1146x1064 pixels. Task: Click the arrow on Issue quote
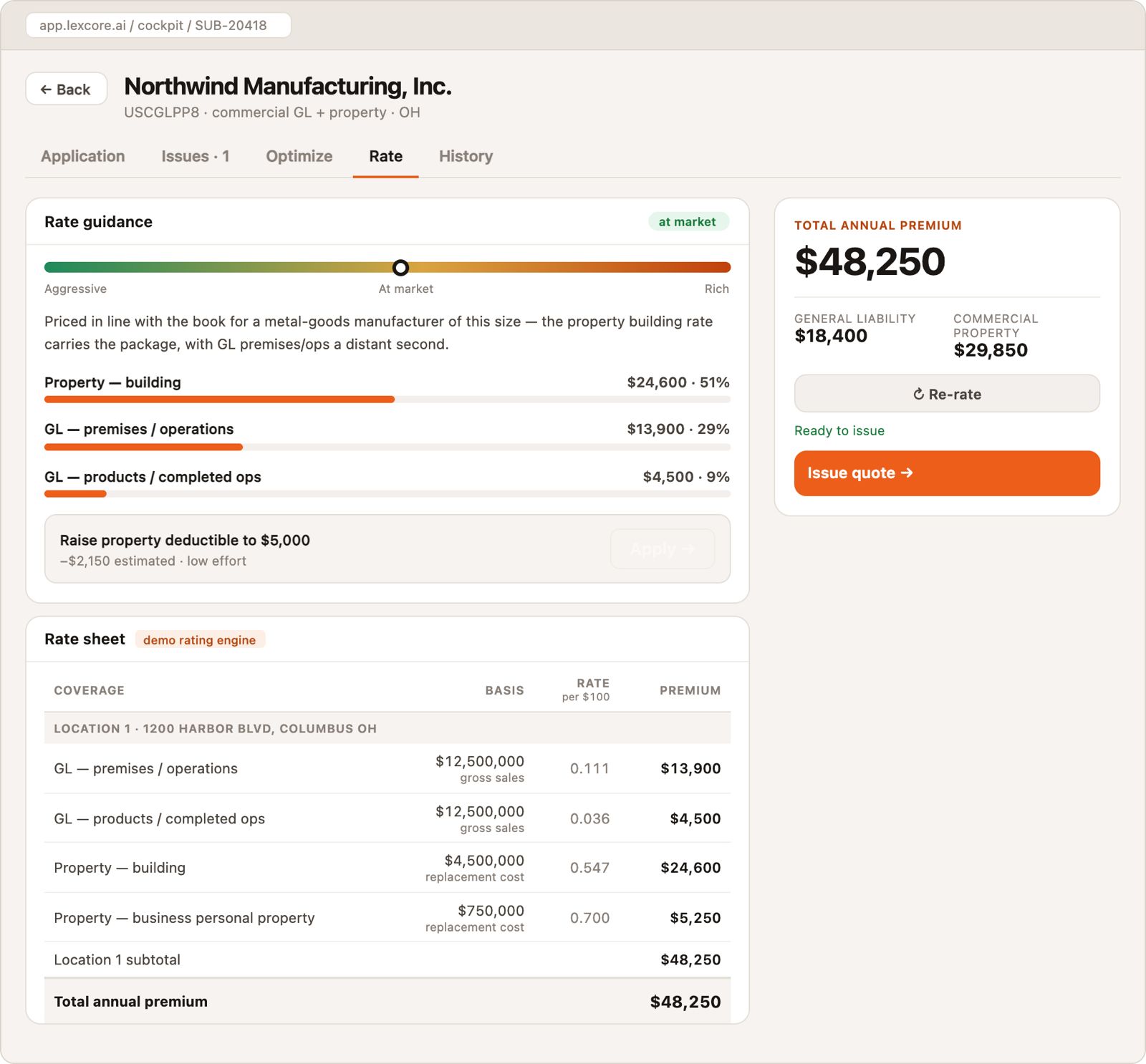[x=907, y=473]
